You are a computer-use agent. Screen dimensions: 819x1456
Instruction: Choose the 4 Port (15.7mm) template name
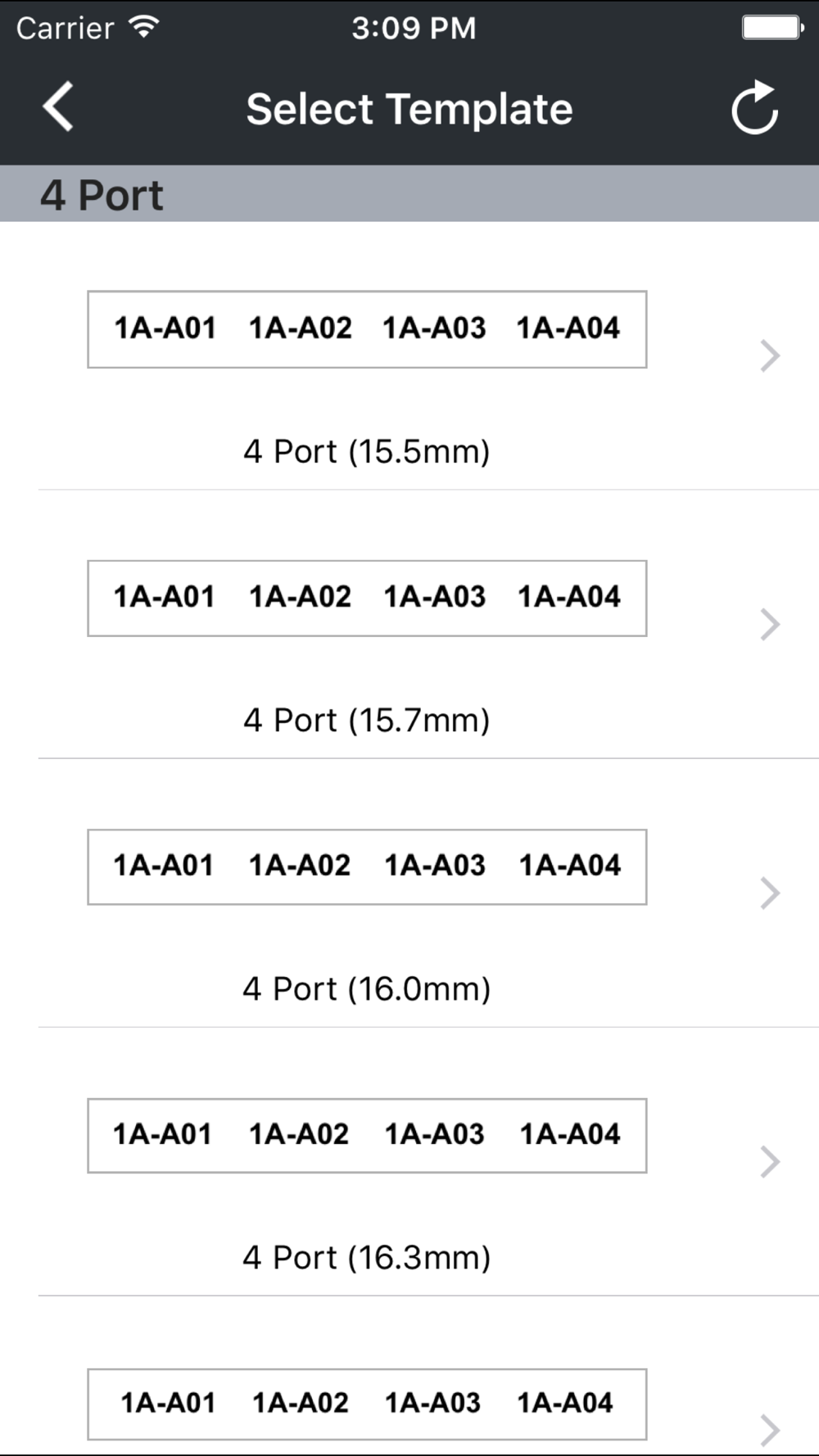click(367, 720)
